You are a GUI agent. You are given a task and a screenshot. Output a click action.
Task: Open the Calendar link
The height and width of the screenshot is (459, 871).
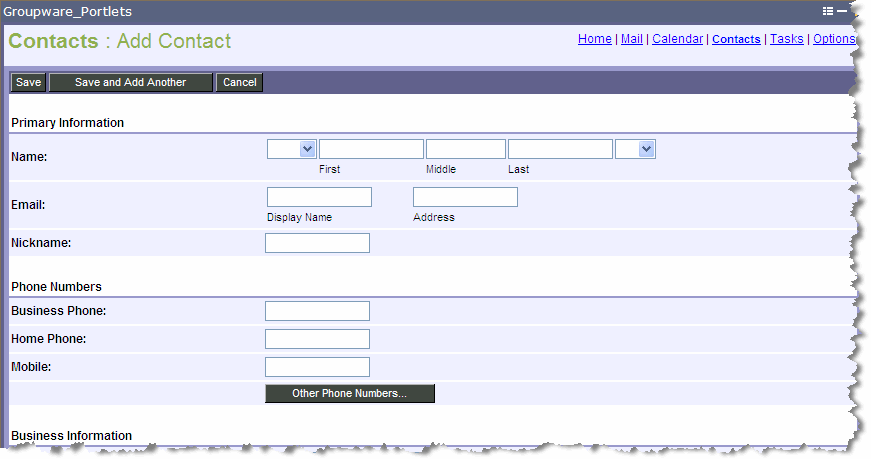click(677, 39)
